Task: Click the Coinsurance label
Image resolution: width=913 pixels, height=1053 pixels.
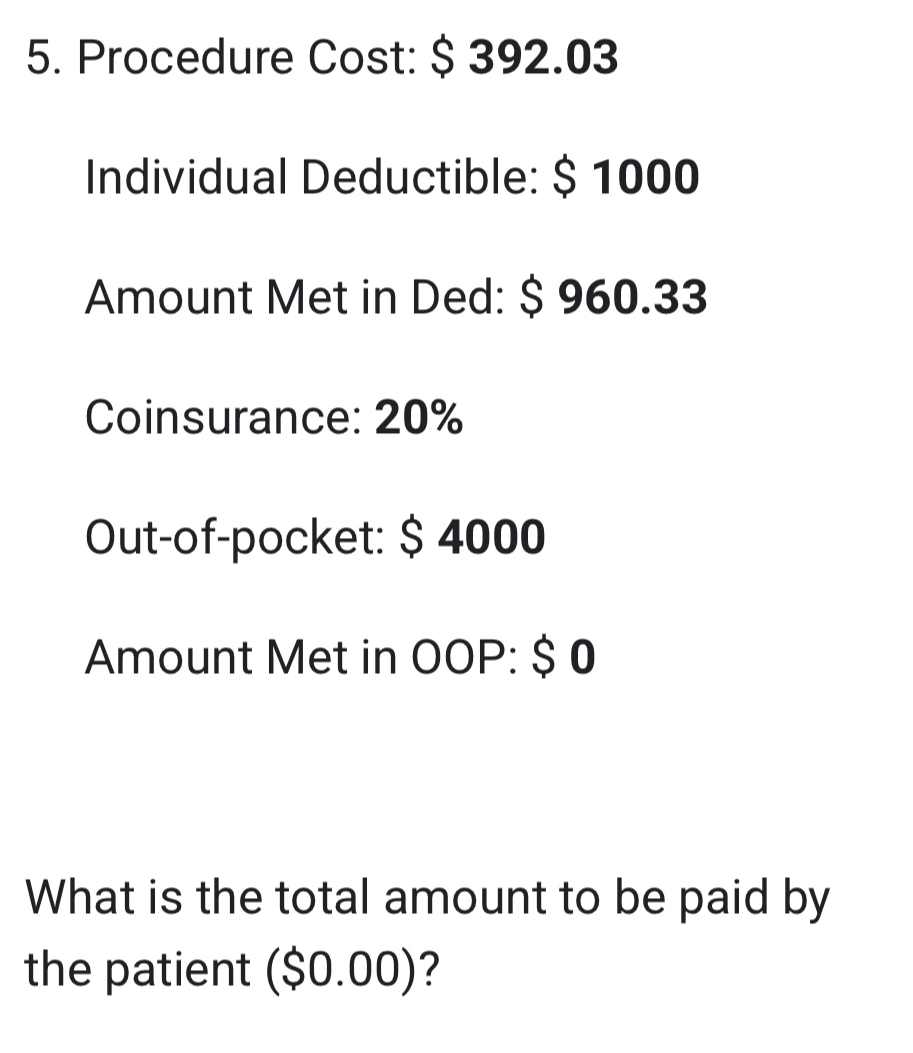Action: tap(223, 418)
